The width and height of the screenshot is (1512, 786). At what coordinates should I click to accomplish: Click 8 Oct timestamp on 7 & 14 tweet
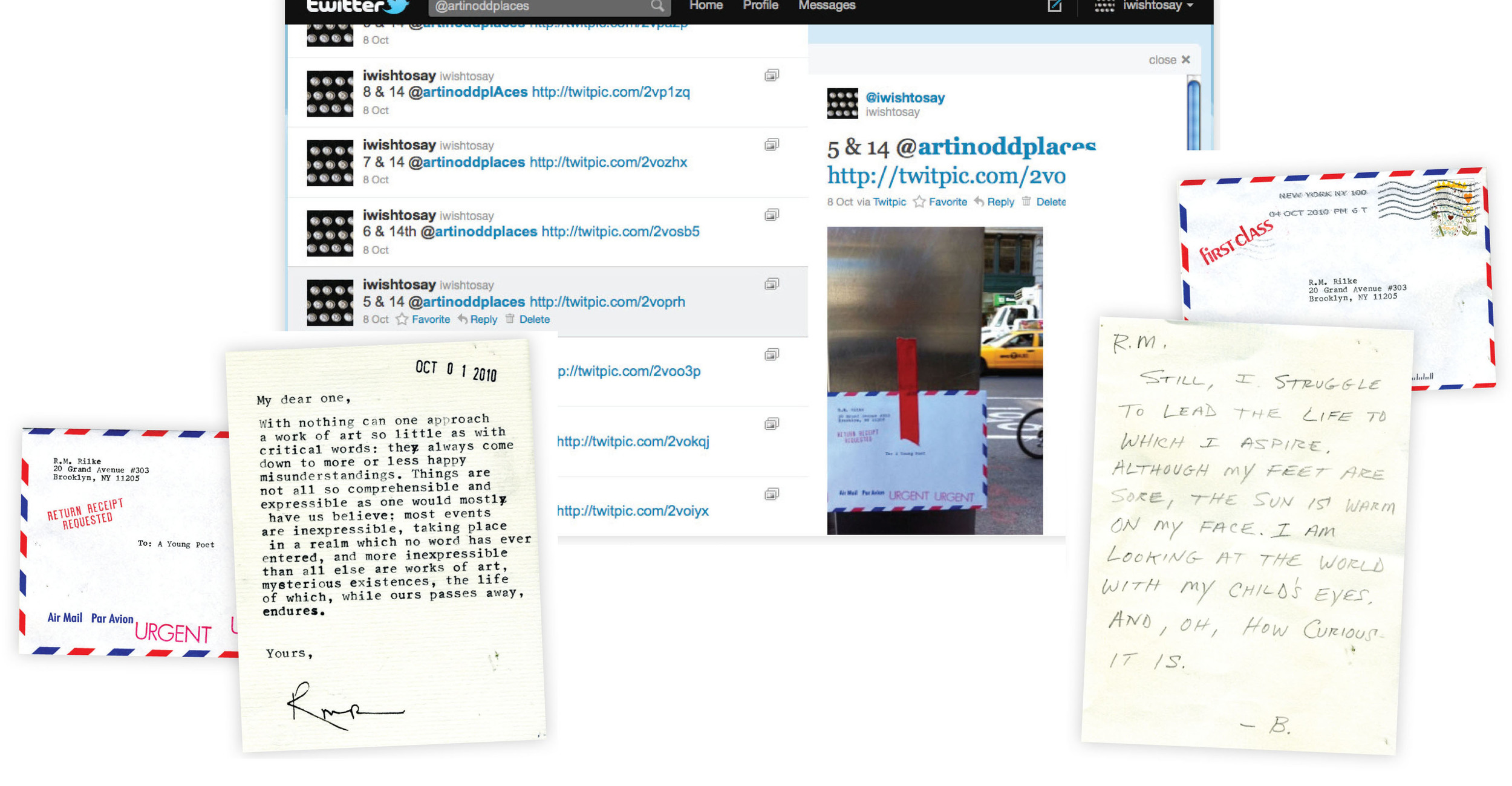(376, 180)
